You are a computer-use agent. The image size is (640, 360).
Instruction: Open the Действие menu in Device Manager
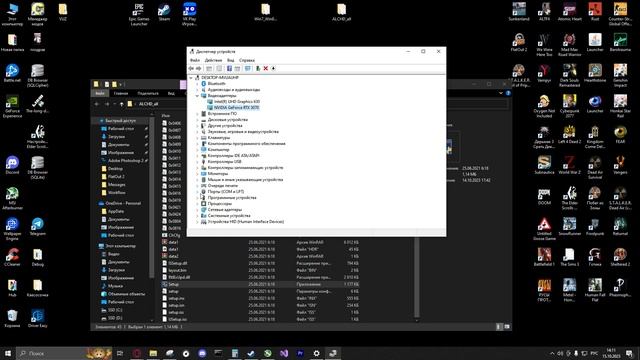(x=213, y=60)
